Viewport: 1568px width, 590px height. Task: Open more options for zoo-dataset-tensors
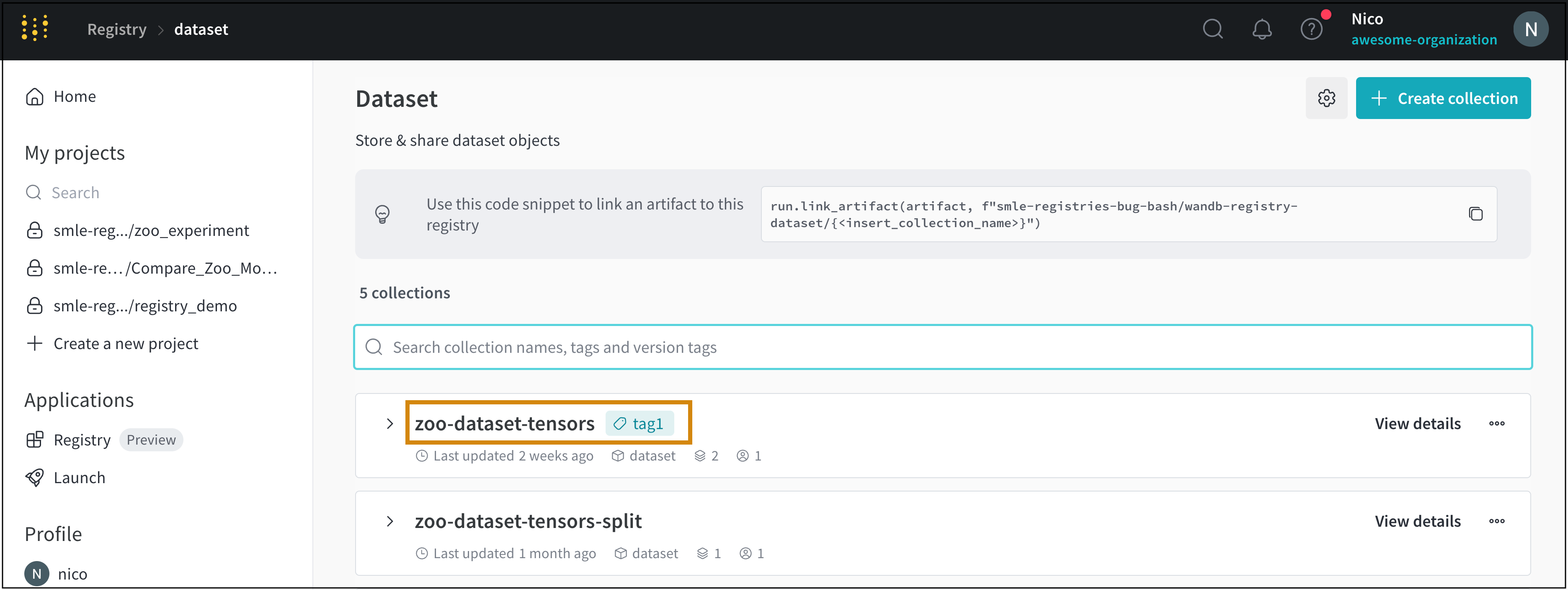(1496, 424)
